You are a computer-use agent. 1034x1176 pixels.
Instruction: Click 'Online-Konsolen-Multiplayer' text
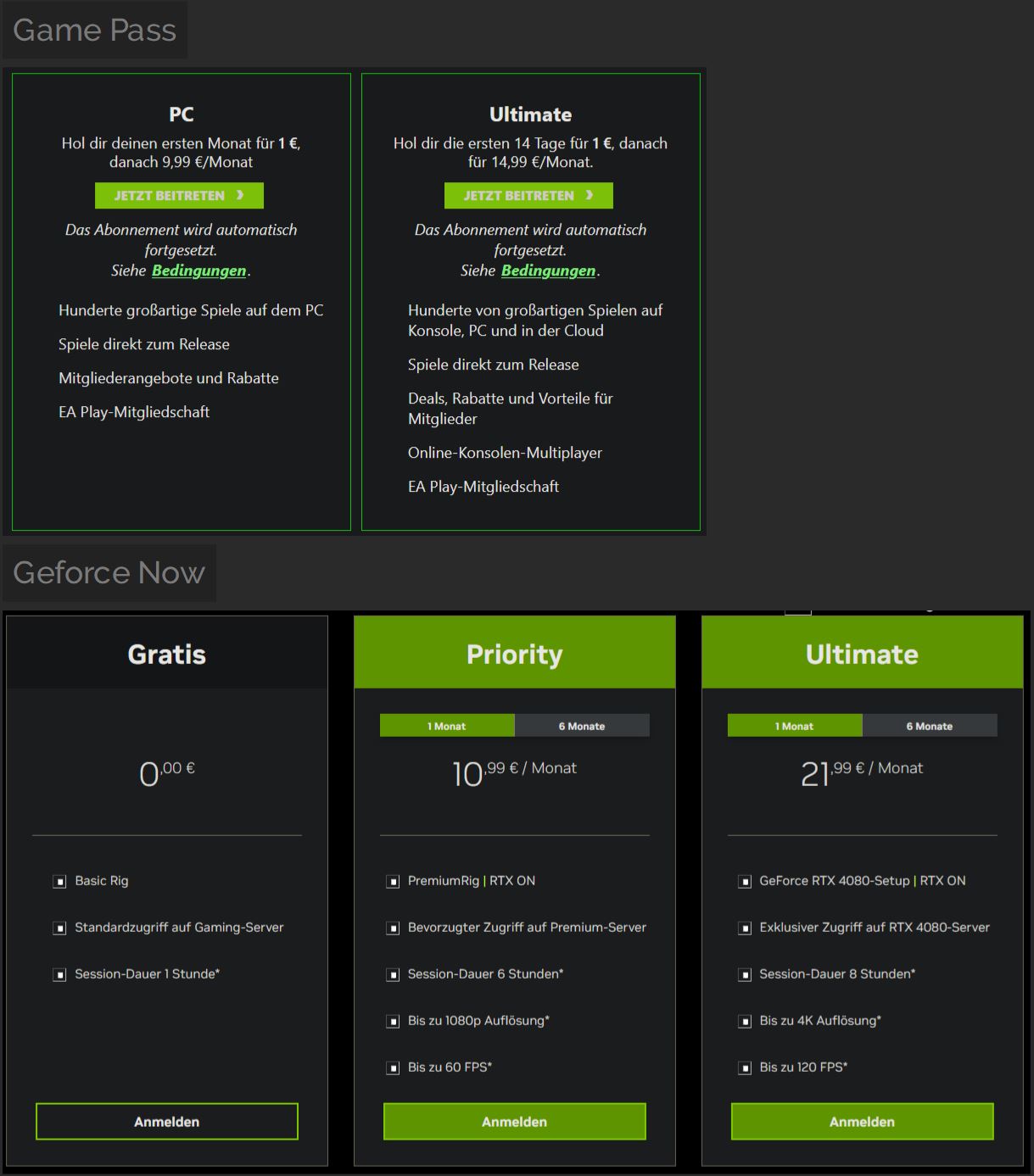tap(505, 453)
